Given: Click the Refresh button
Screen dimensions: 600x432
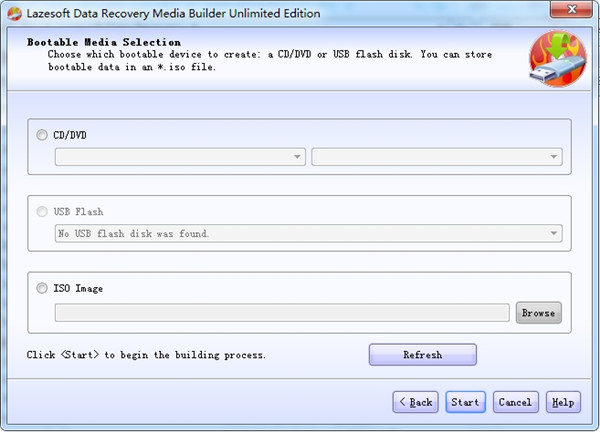Looking at the screenshot, I should coord(422,355).
